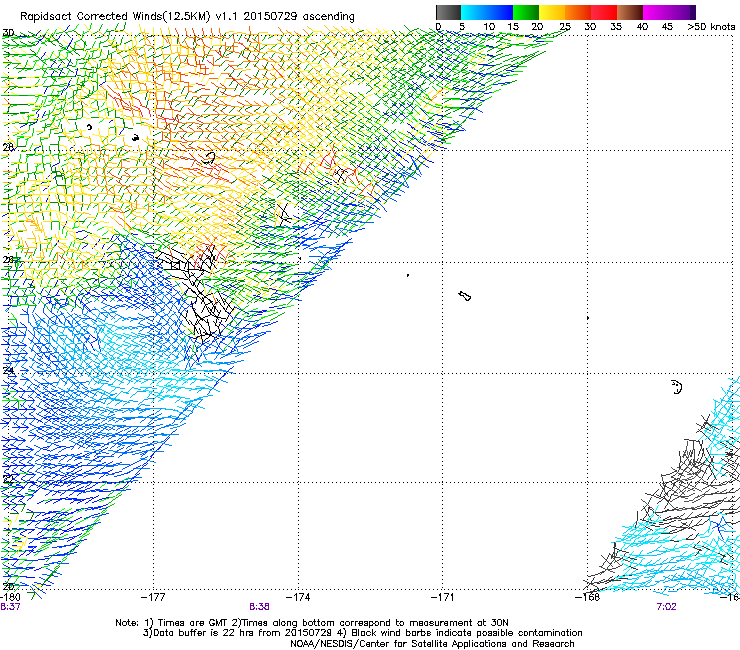Click the cyan-blue 5-15 knots legend swatch
The height and width of the screenshot is (650, 740).
pyautogui.click(x=487, y=12)
